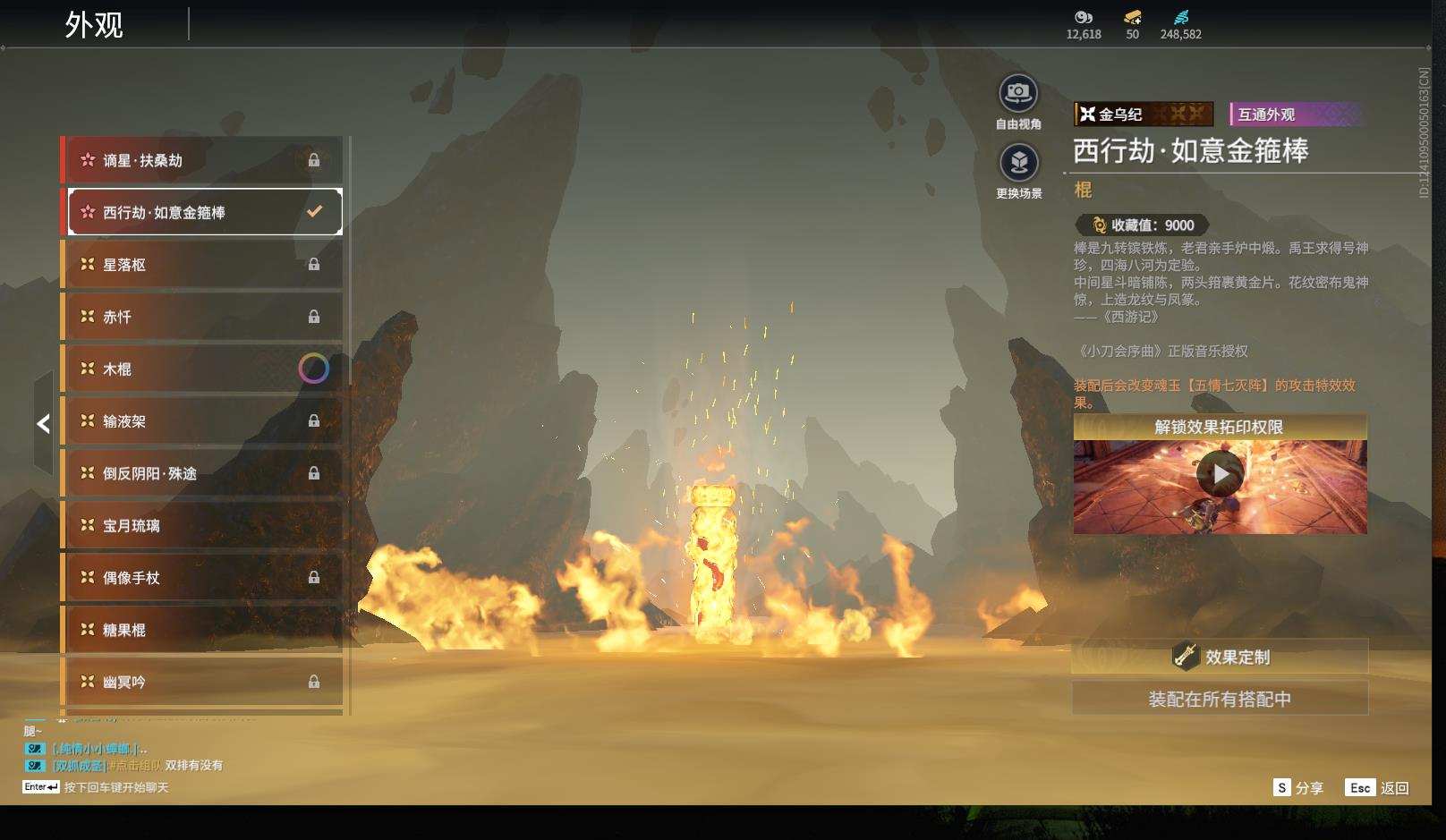Click the lock icon on 星落枢

point(314,264)
